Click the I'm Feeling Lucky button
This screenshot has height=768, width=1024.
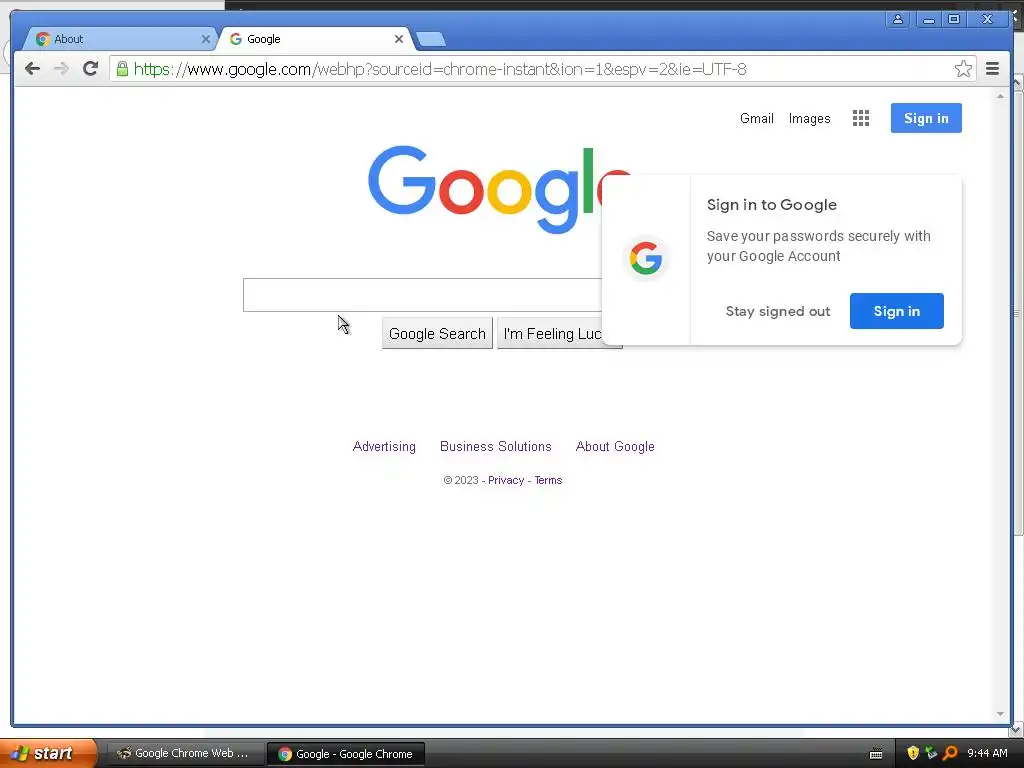[x=552, y=334]
